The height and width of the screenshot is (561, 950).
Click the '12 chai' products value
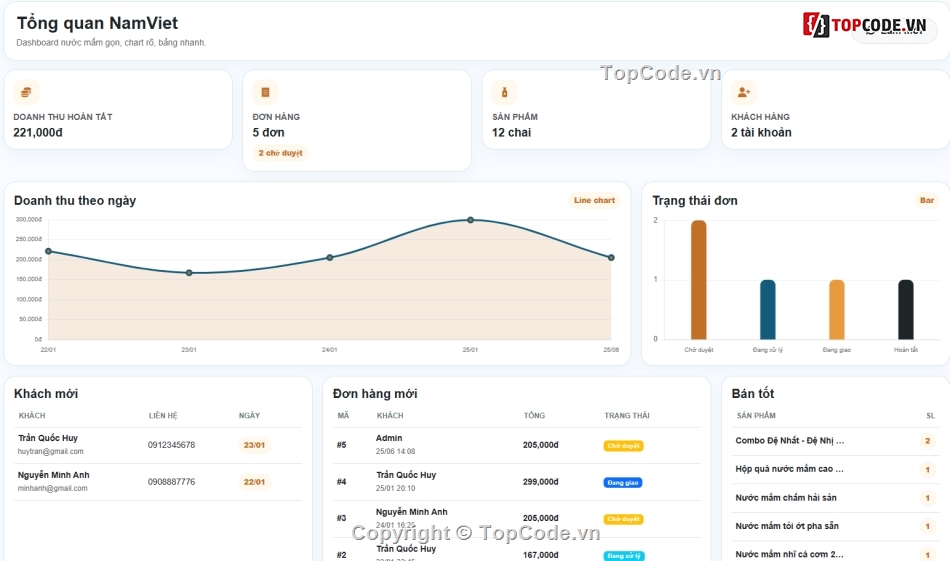coord(511,132)
